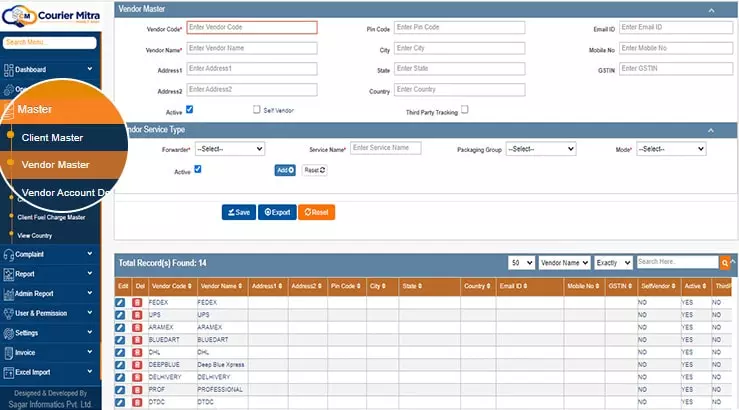Toggle the Self Vendor checkbox

(256, 110)
